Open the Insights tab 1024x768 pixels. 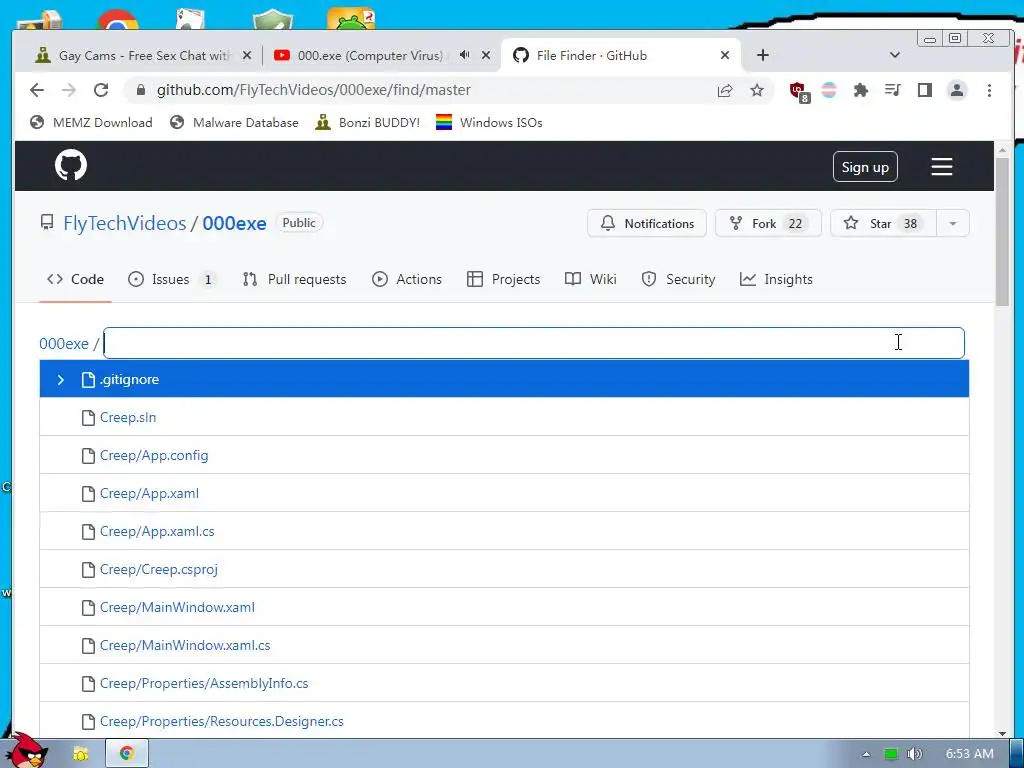pos(776,280)
